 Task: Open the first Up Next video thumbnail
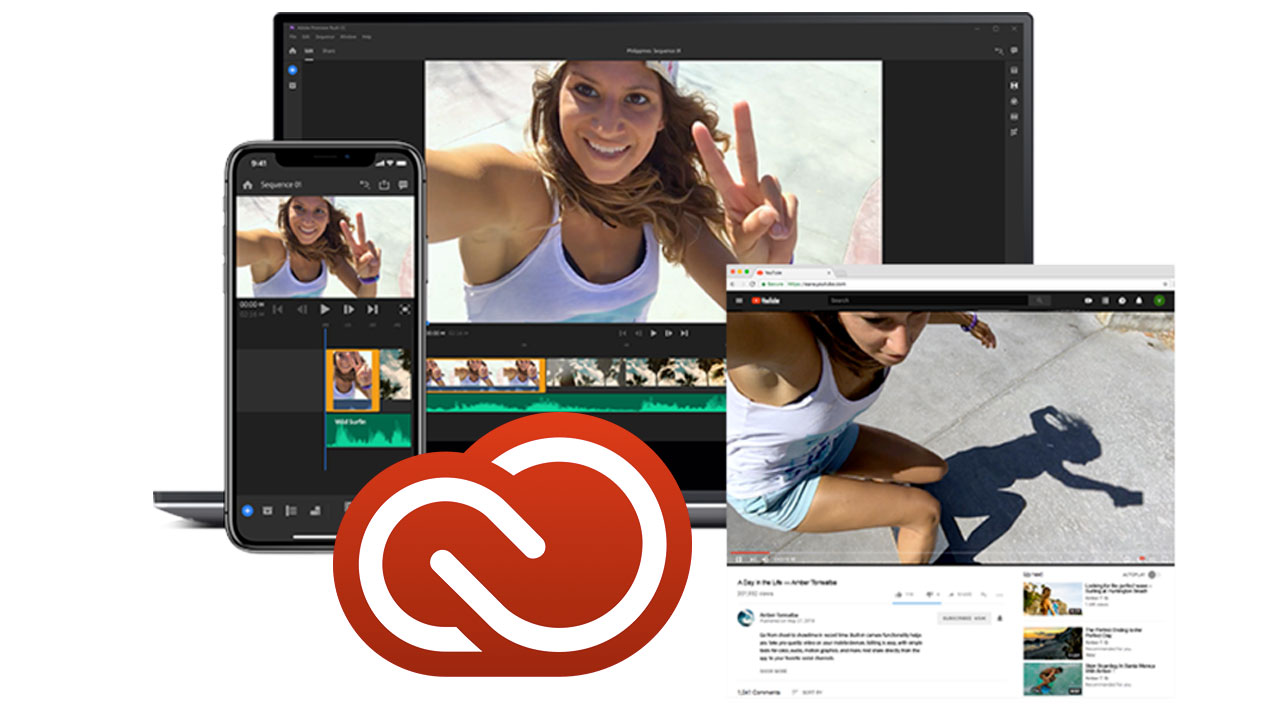click(x=1053, y=599)
